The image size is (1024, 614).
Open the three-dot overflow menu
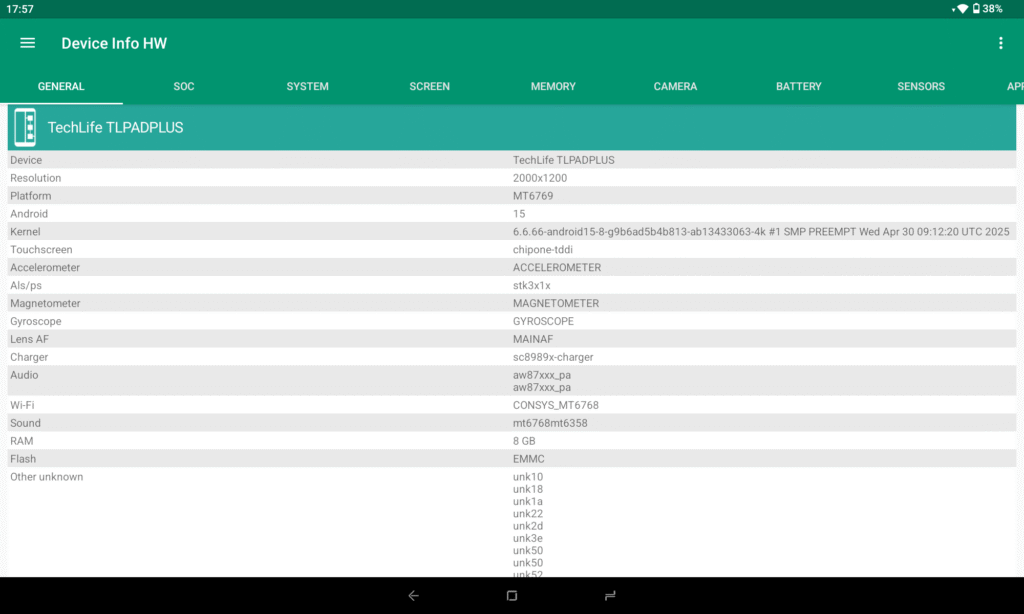[1000, 43]
